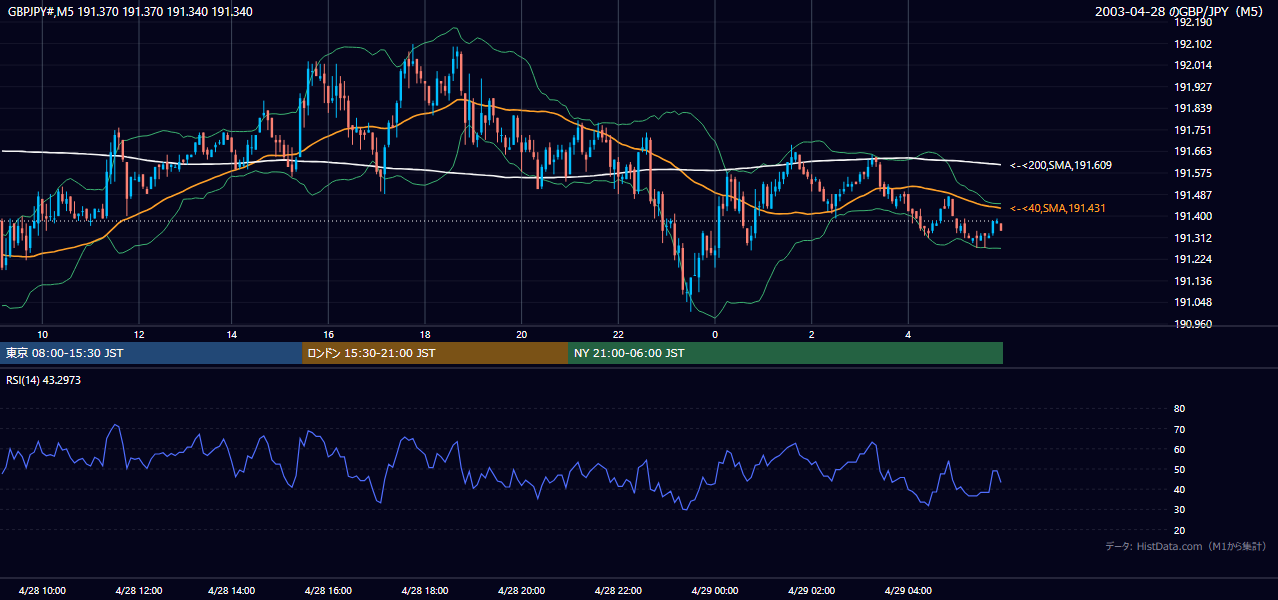This screenshot has height=600, width=1278.
Task: Click price scale value 191.575
Action: click(1193, 173)
